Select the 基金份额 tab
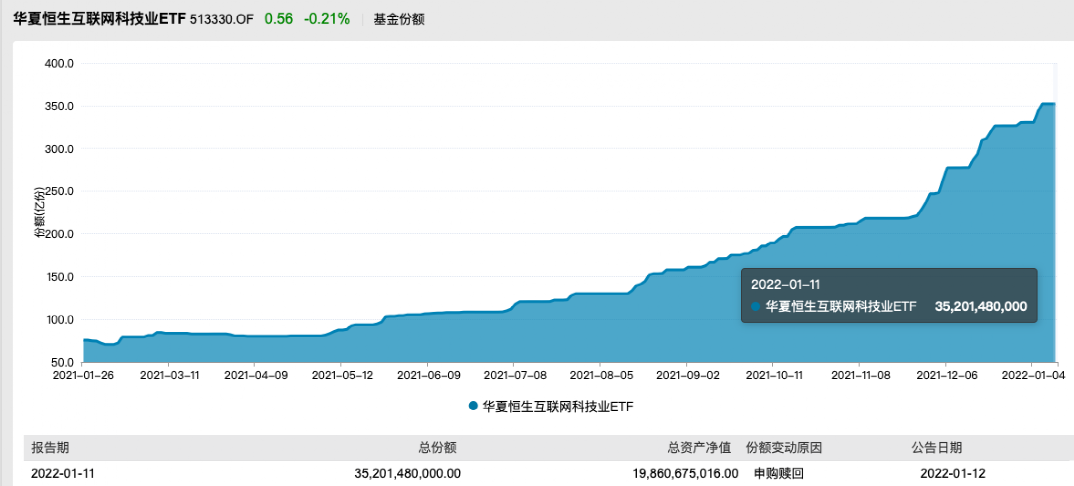Image resolution: width=1074 pixels, height=486 pixels. pos(399,19)
